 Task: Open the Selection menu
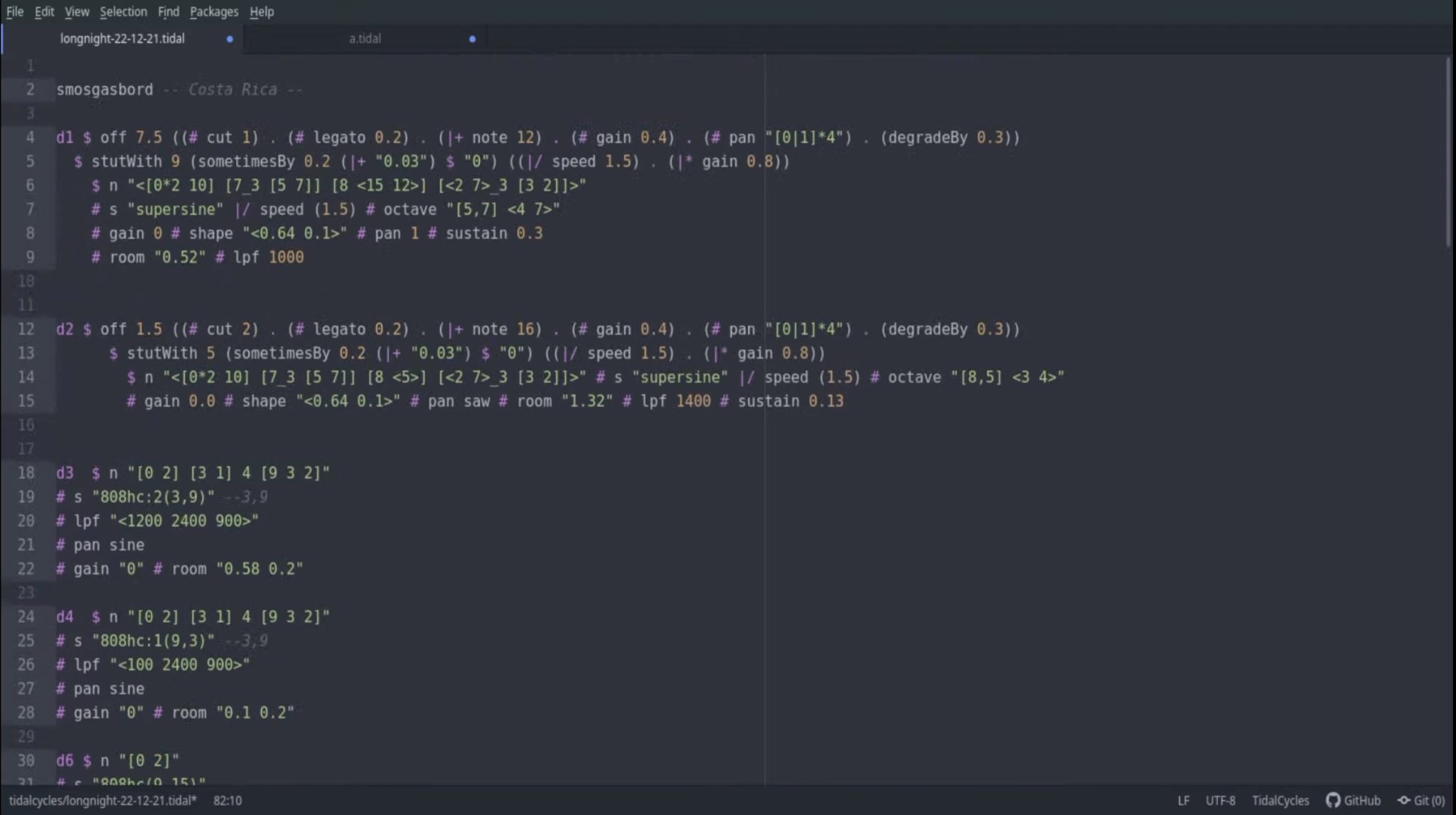tap(123, 11)
